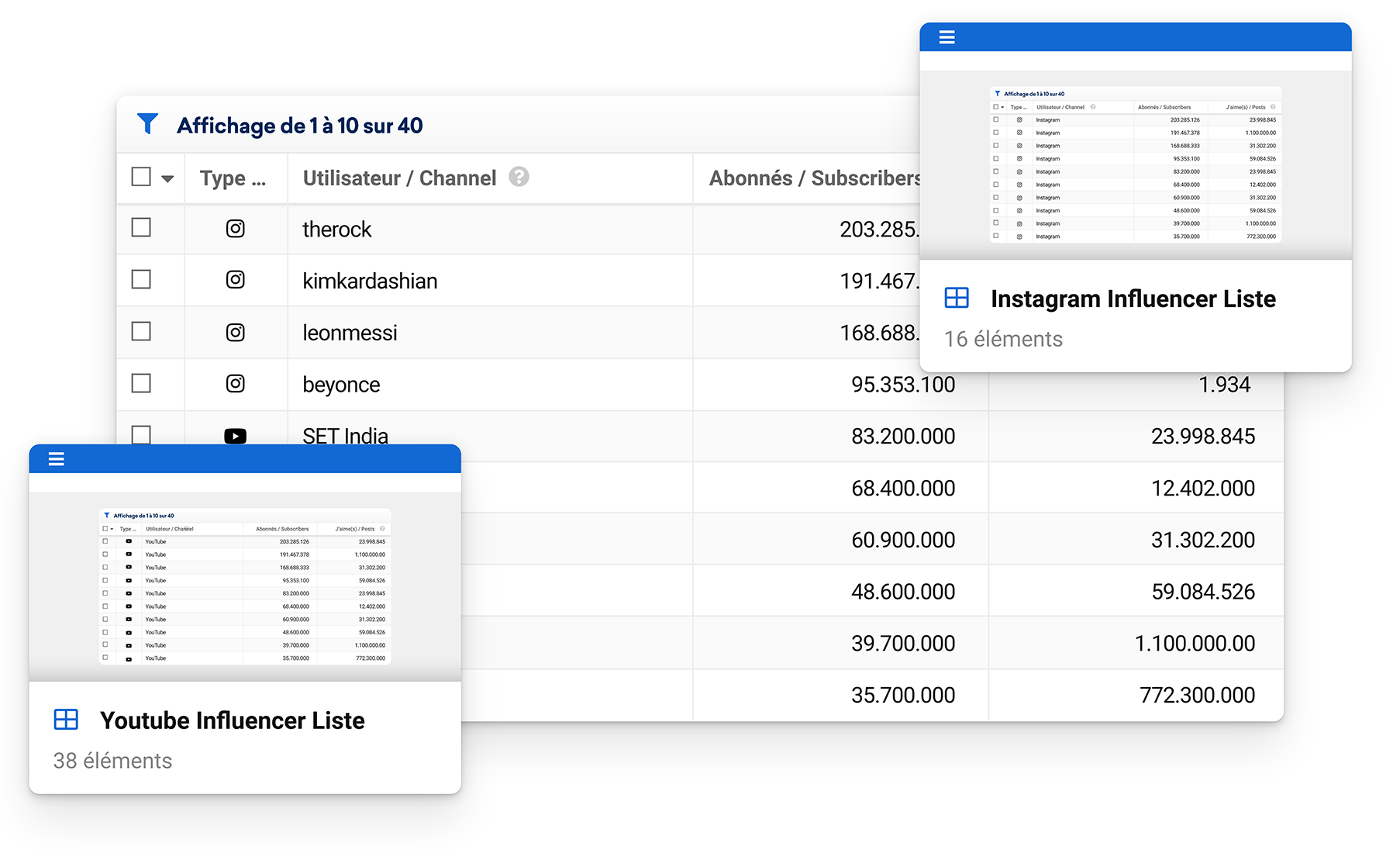Click subscribers value 35.700.000
1400x850 pixels.
coord(903,695)
